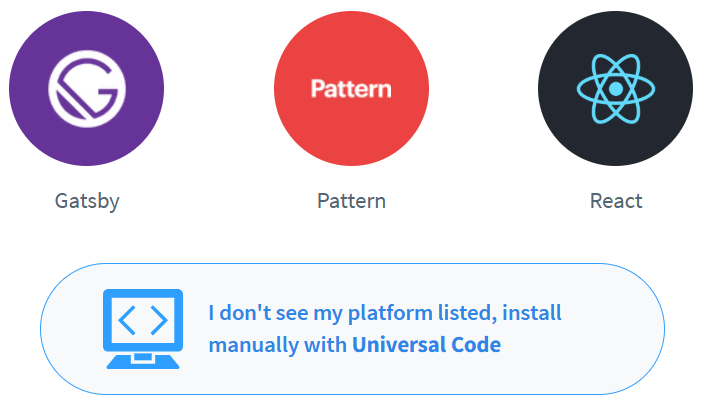Select the dark React platform circle
Screen dimensions: 717x418
pos(615,88)
